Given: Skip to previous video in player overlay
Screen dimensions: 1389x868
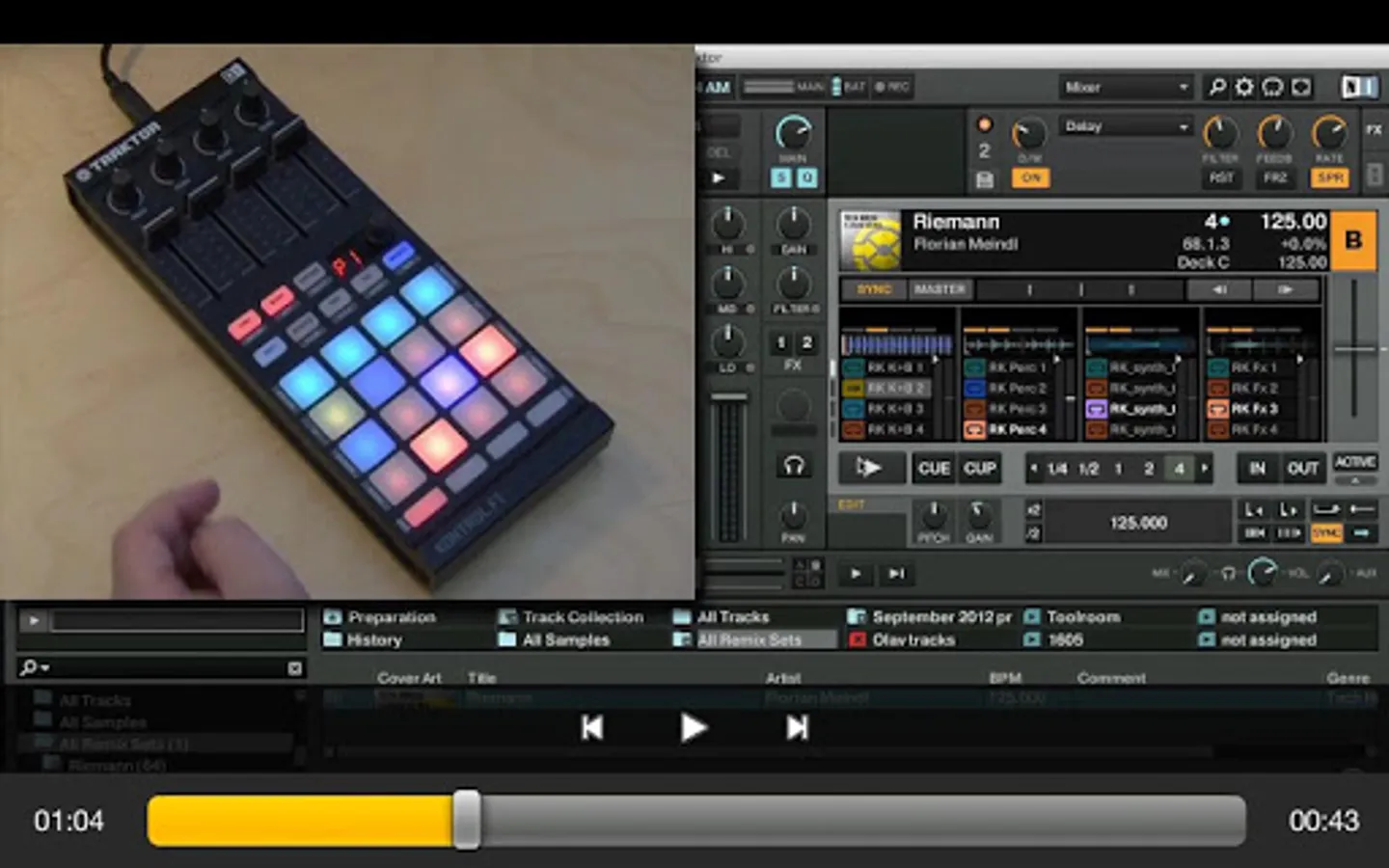Looking at the screenshot, I should pos(592,727).
